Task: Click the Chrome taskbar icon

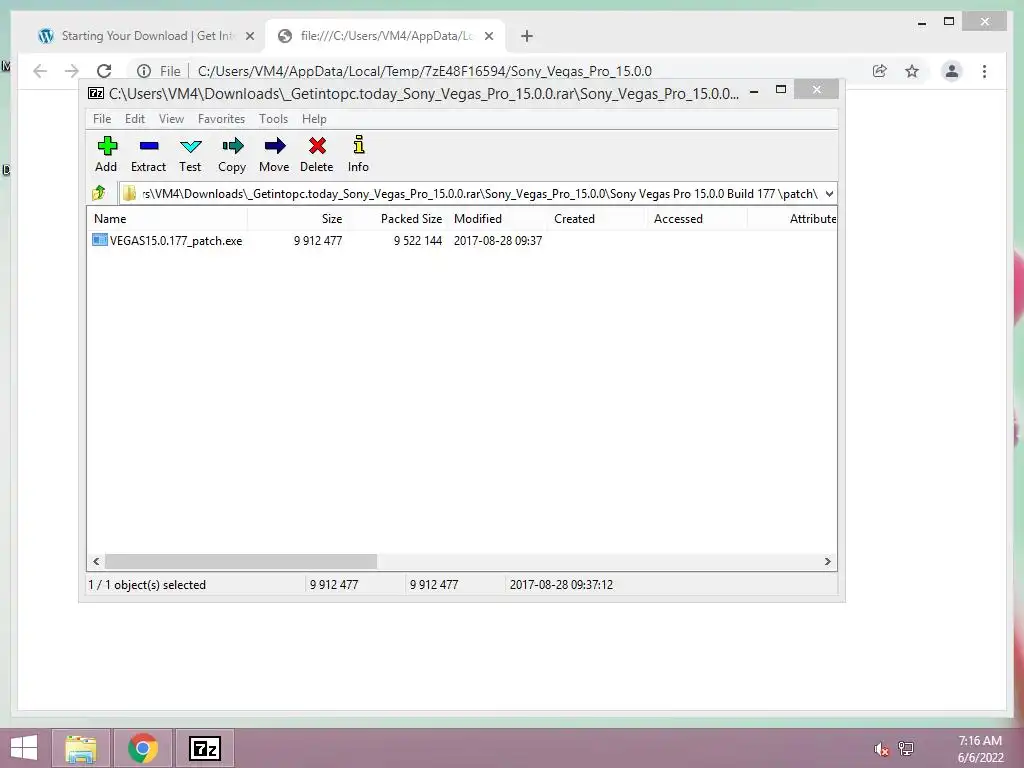Action: (x=143, y=748)
